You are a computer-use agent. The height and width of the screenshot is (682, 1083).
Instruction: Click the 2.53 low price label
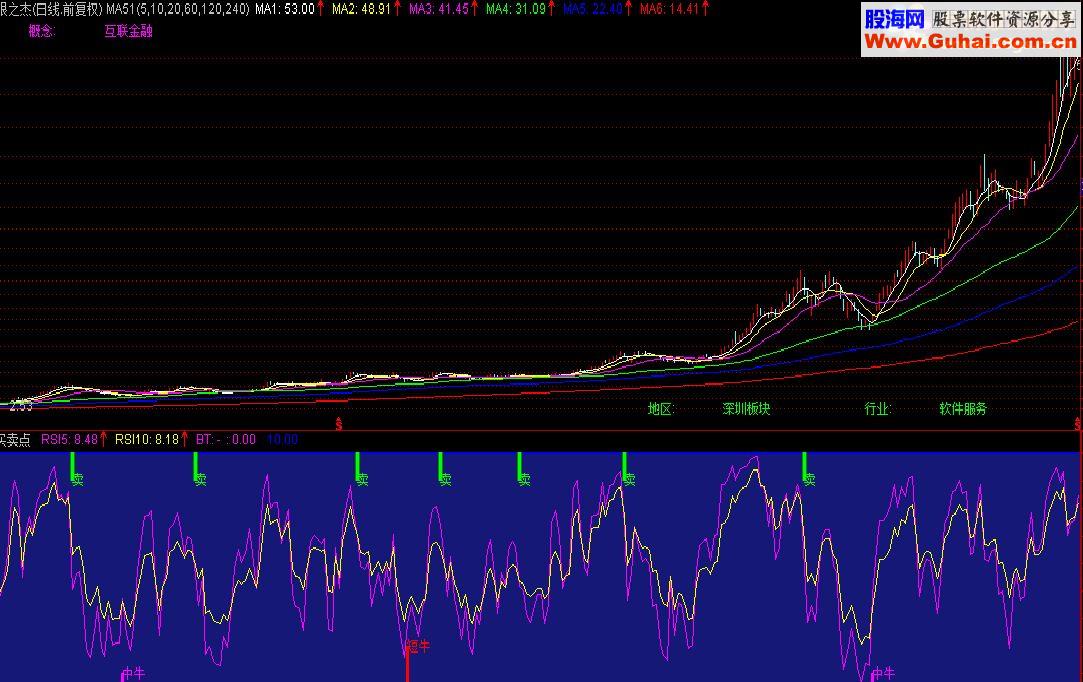[x=21, y=406]
